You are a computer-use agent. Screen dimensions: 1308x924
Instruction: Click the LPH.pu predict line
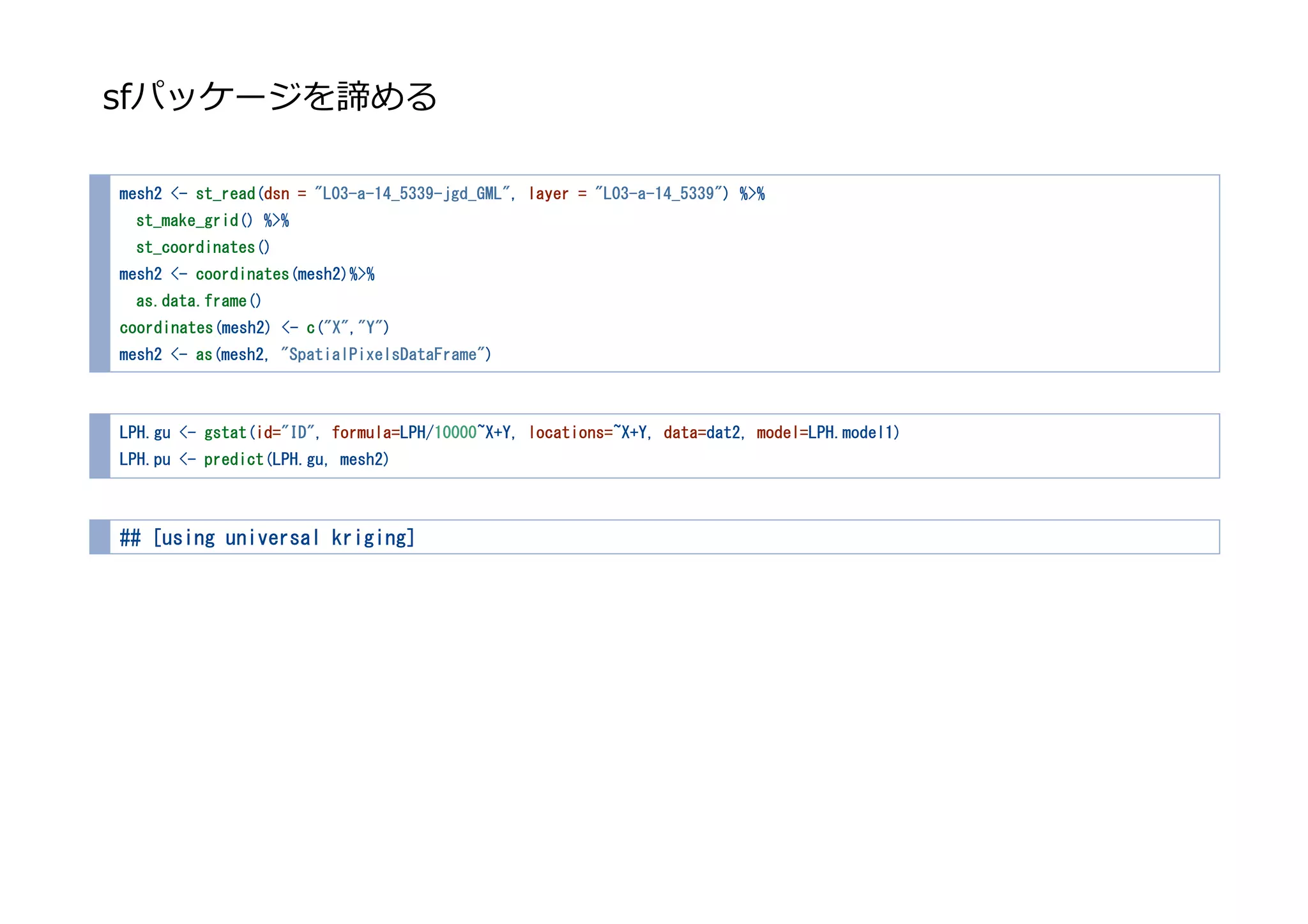coord(254,459)
